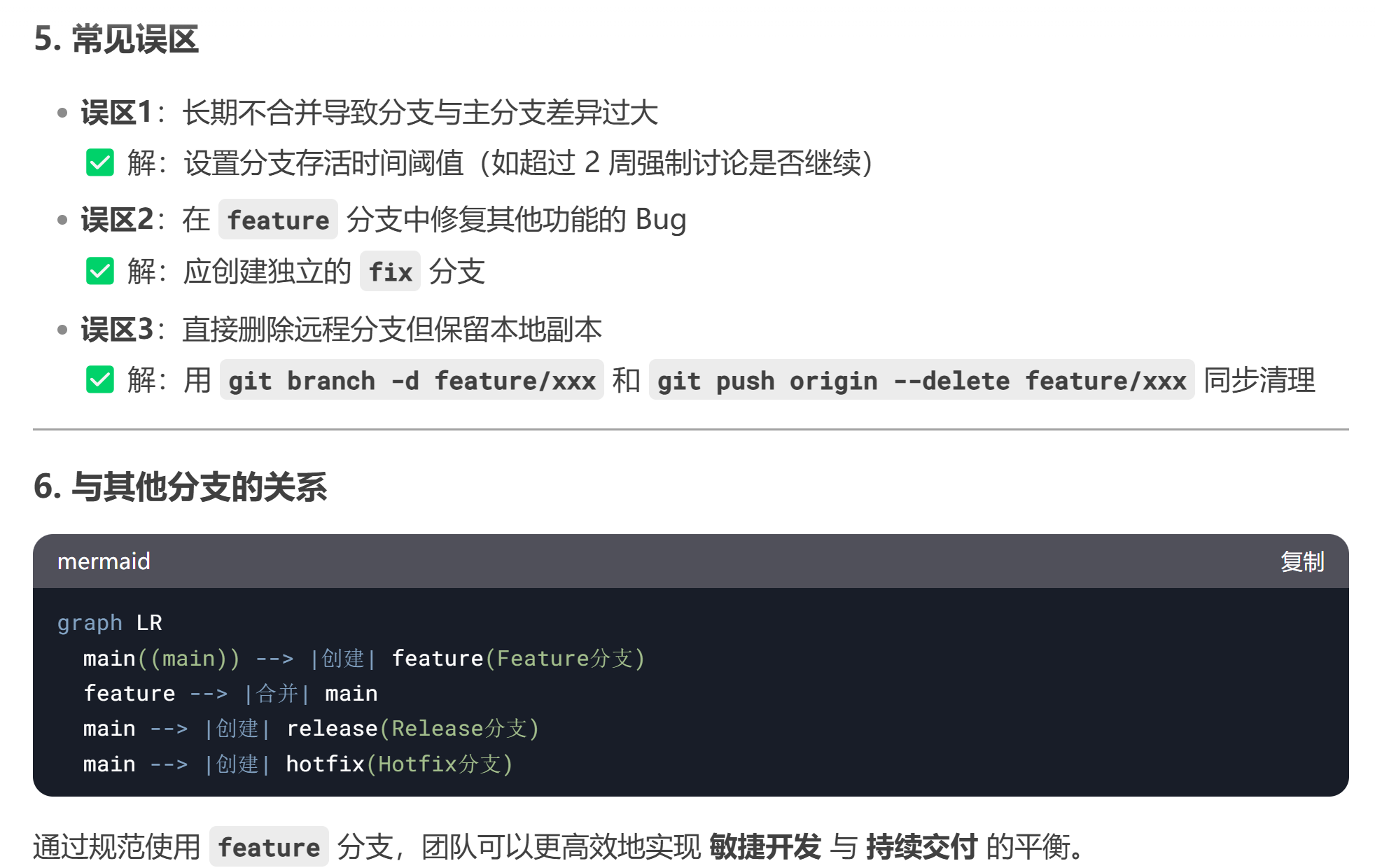Click the "6. 与其他分支的关系" section heading
Image resolution: width=1375 pixels, height=868 pixels.
pyautogui.click(x=180, y=486)
